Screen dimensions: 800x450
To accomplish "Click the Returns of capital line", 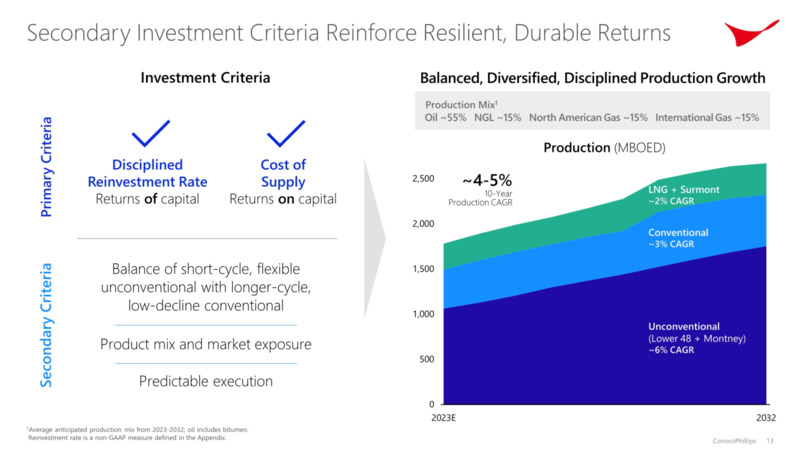I will tap(147, 199).
